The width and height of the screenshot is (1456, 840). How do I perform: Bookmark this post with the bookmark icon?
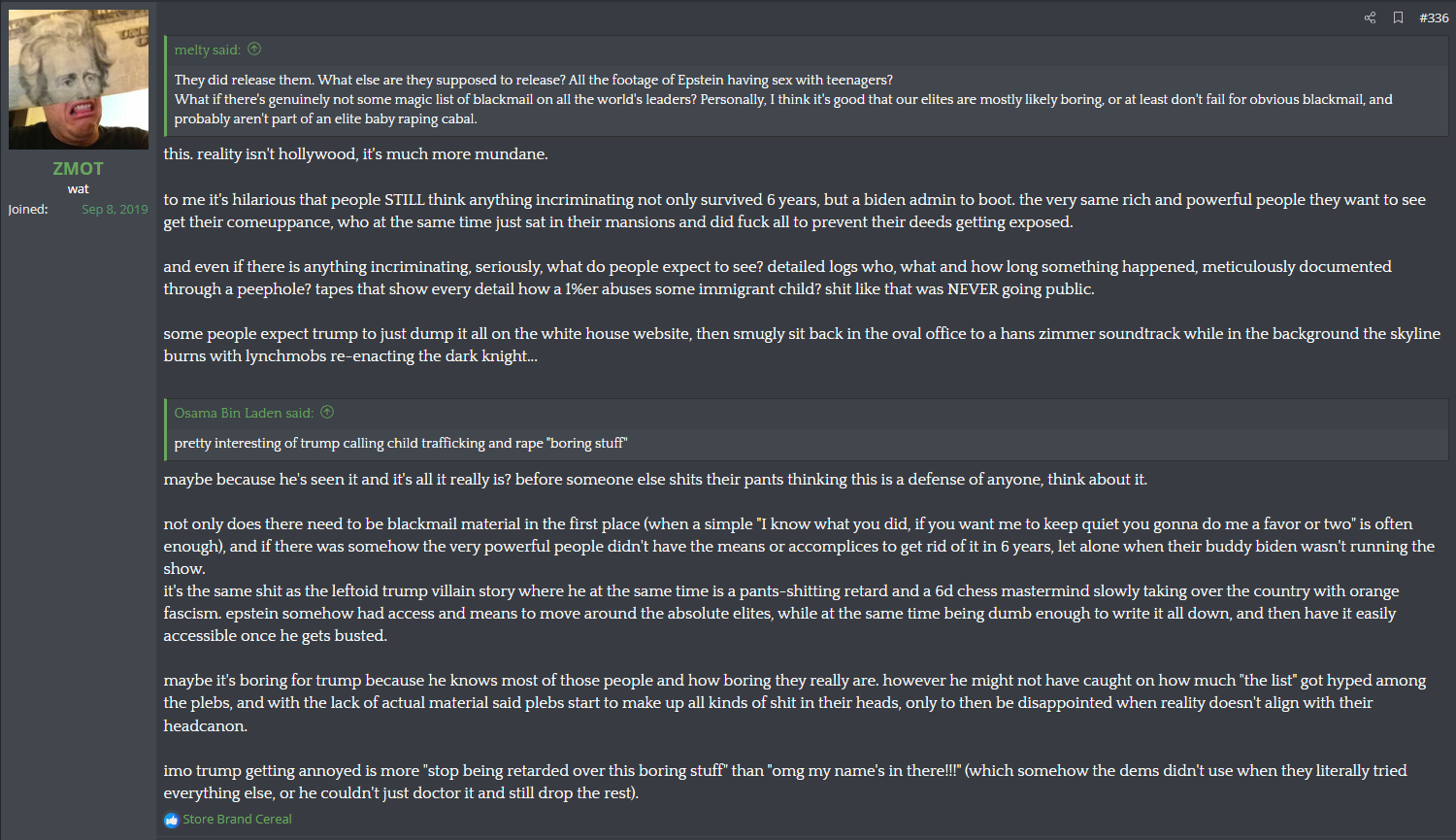[1398, 17]
